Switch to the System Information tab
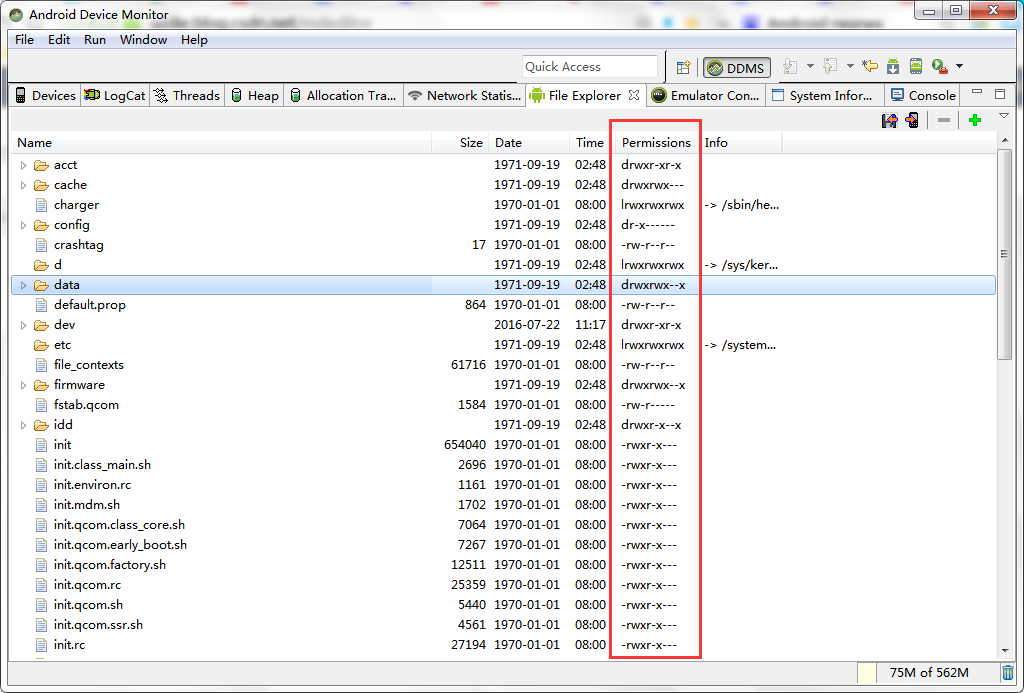 823,95
